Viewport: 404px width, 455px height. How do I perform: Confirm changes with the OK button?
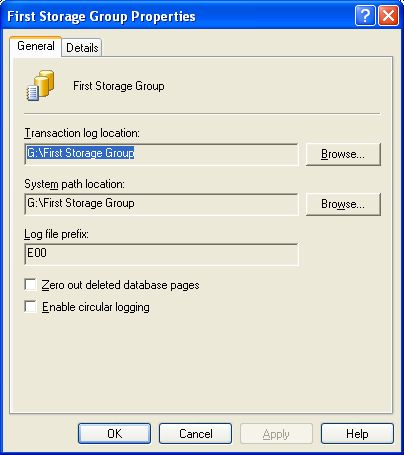coord(114,433)
